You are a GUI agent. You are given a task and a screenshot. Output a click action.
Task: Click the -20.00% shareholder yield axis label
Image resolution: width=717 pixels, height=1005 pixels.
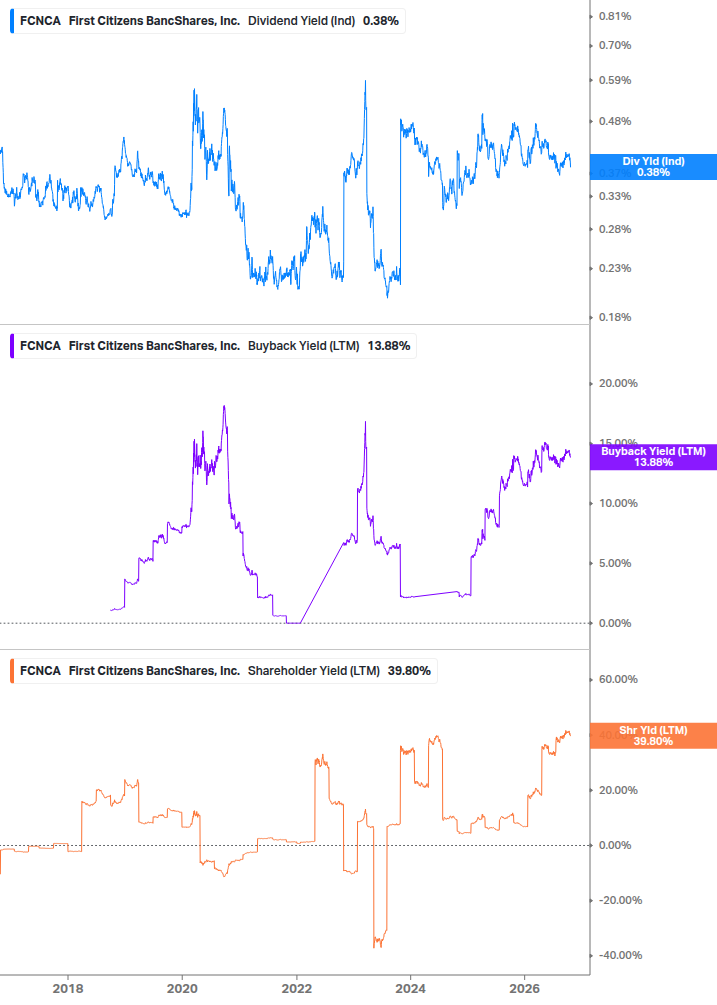pos(620,901)
